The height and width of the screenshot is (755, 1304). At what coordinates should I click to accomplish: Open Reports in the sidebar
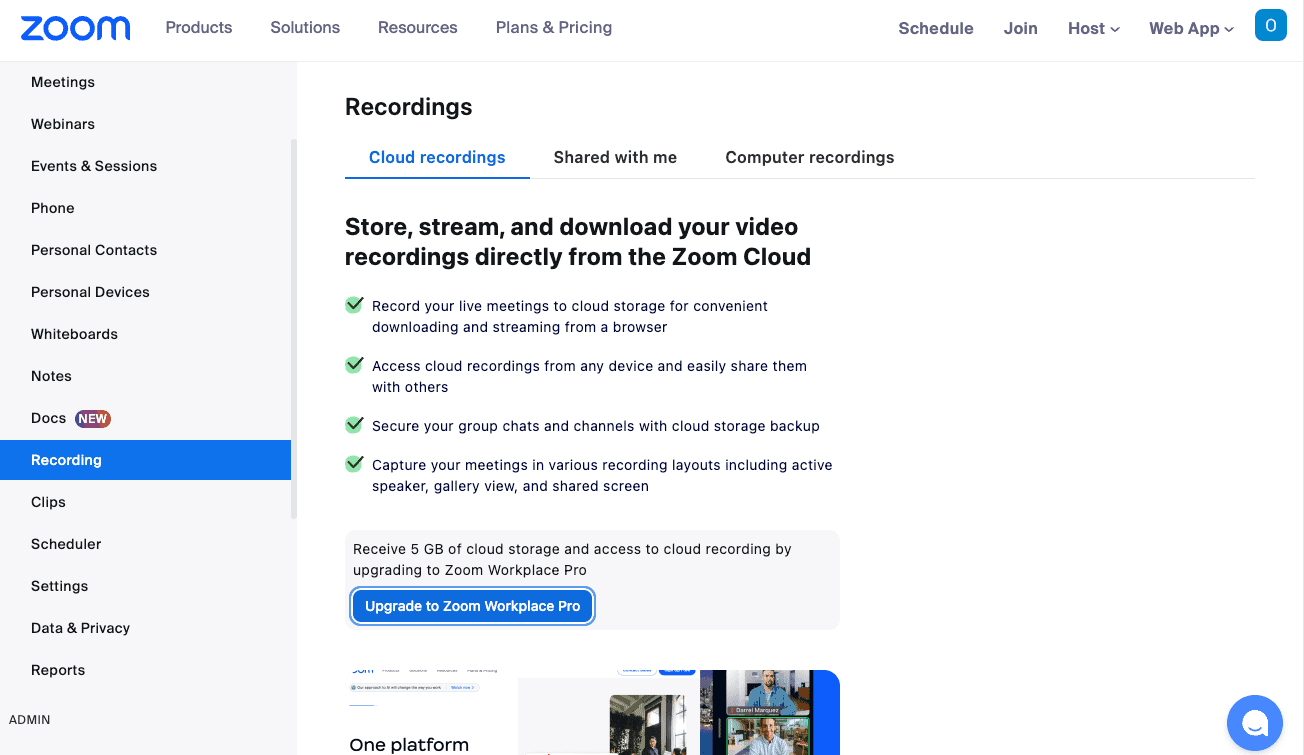[x=57, y=670]
